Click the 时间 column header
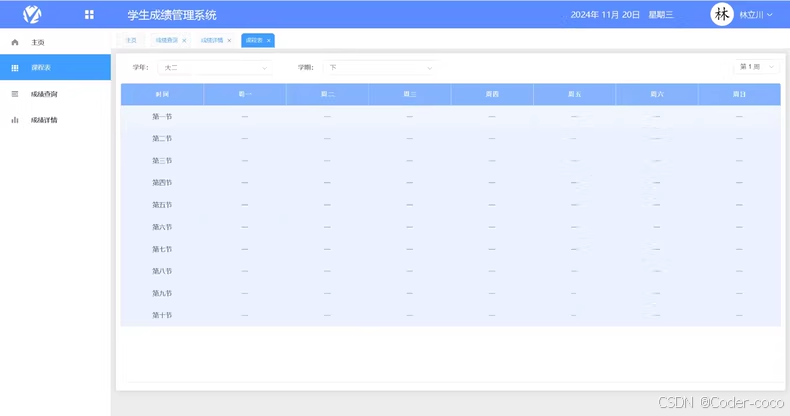Viewport: 790px width, 416px height. pos(162,94)
